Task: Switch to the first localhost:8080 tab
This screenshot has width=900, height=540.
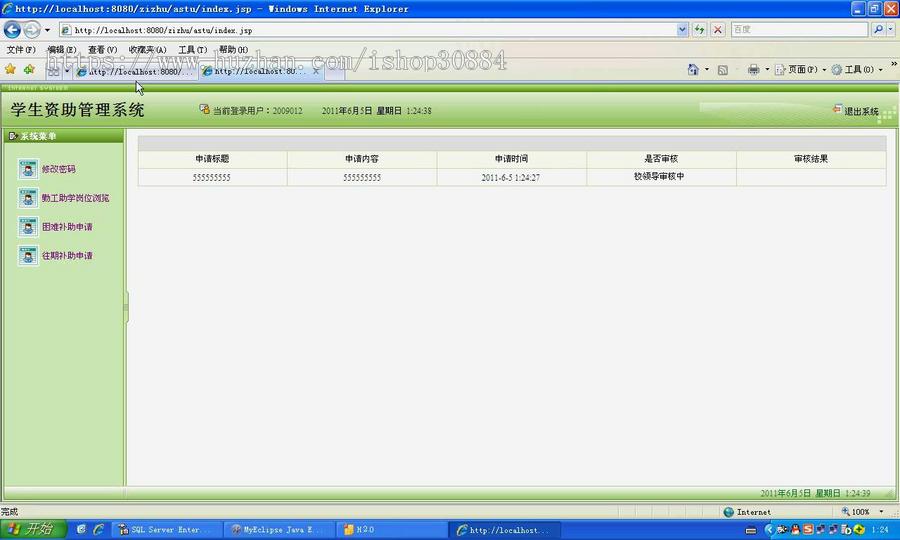Action: [135, 72]
